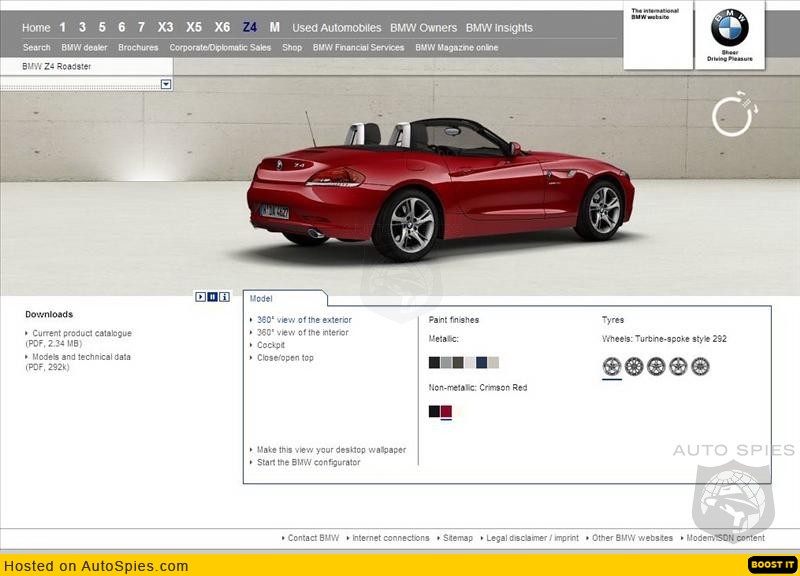The height and width of the screenshot is (576, 800).
Task: Open the X5 series menu item
Action: pos(194,27)
